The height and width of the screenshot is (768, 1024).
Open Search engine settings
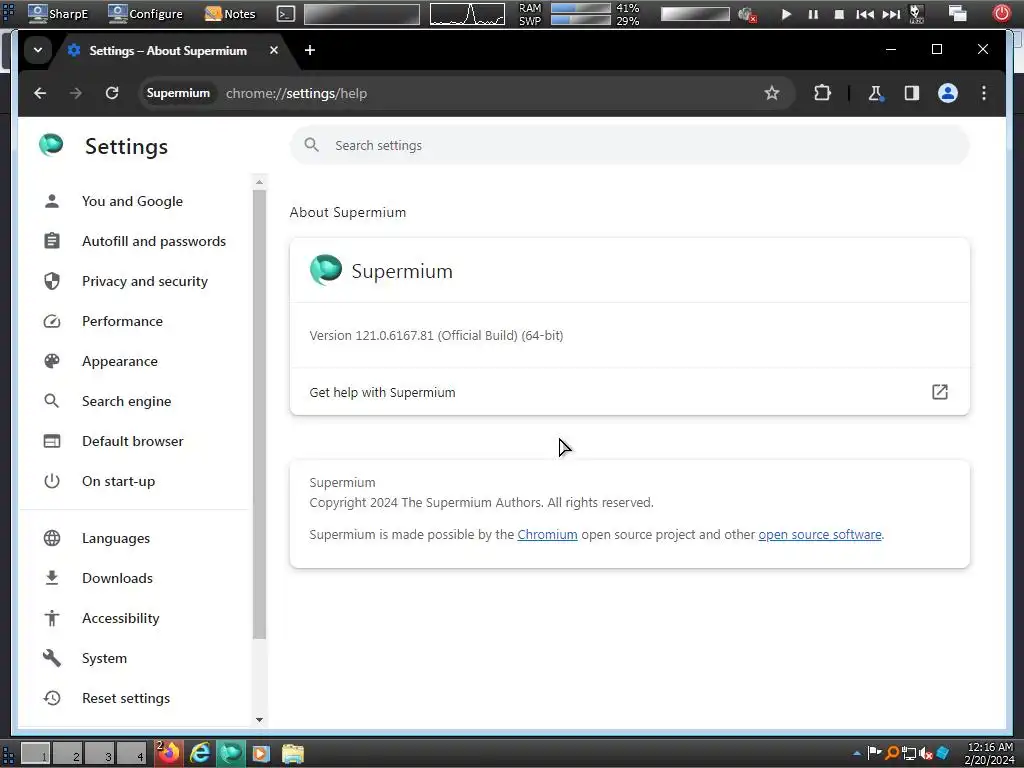126,401
